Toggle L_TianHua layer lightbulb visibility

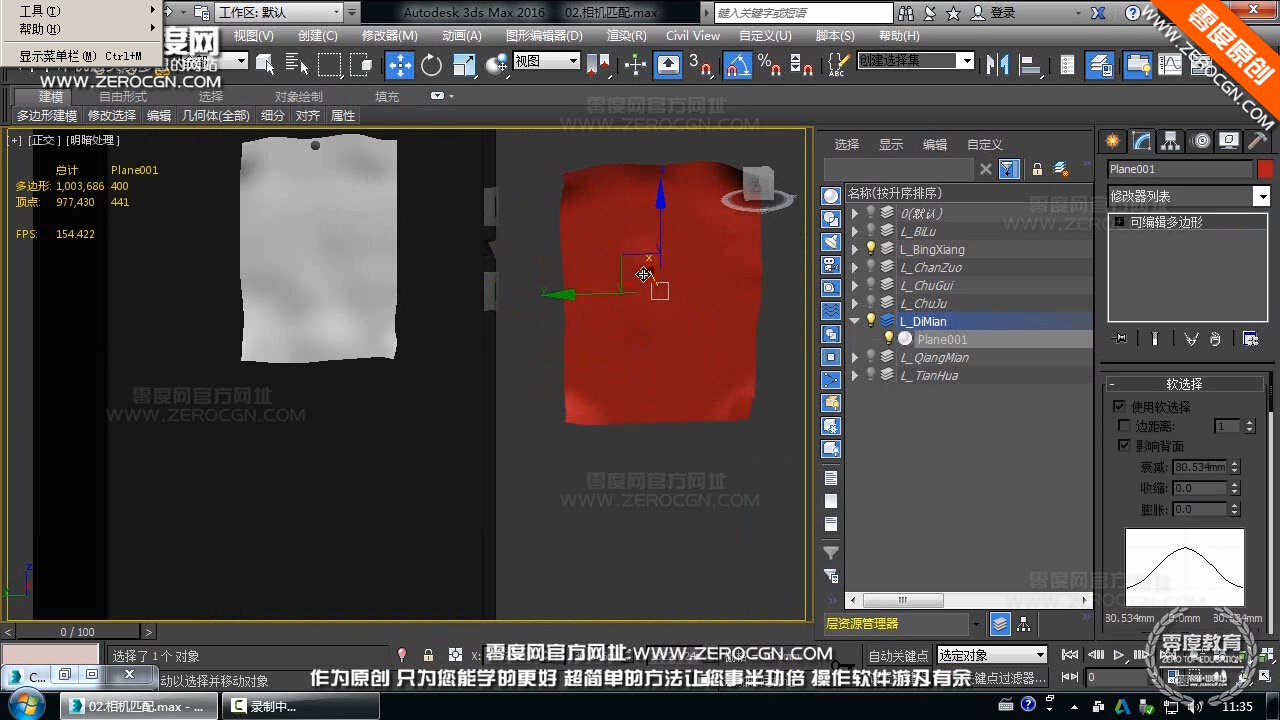pos(870,375)
